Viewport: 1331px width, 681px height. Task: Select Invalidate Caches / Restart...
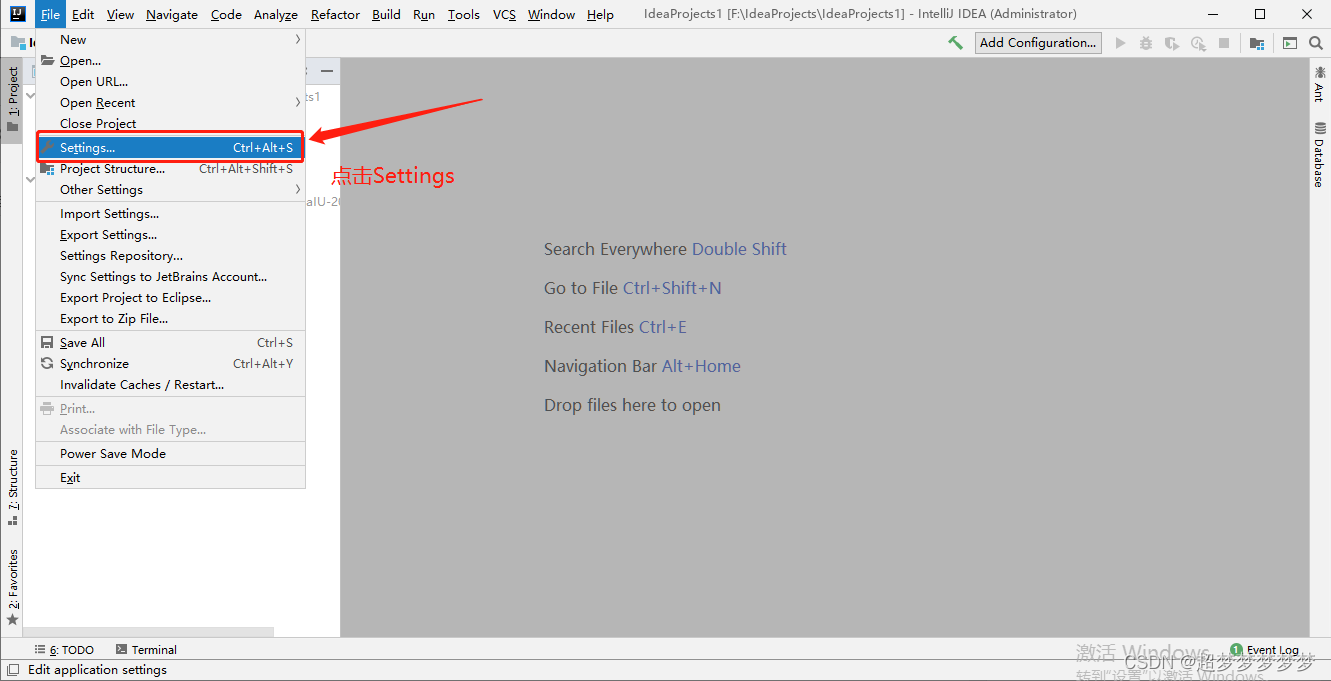(x=170, y=385)
